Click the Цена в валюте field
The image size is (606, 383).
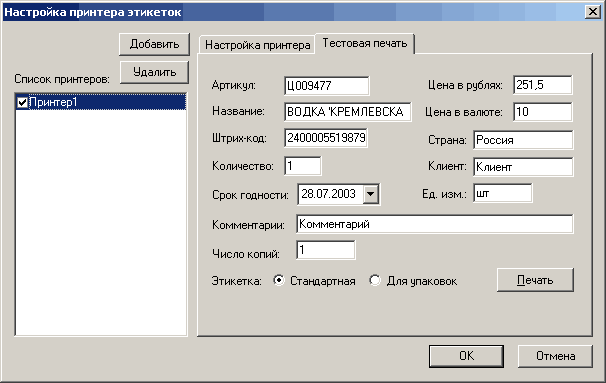point(543,112)
